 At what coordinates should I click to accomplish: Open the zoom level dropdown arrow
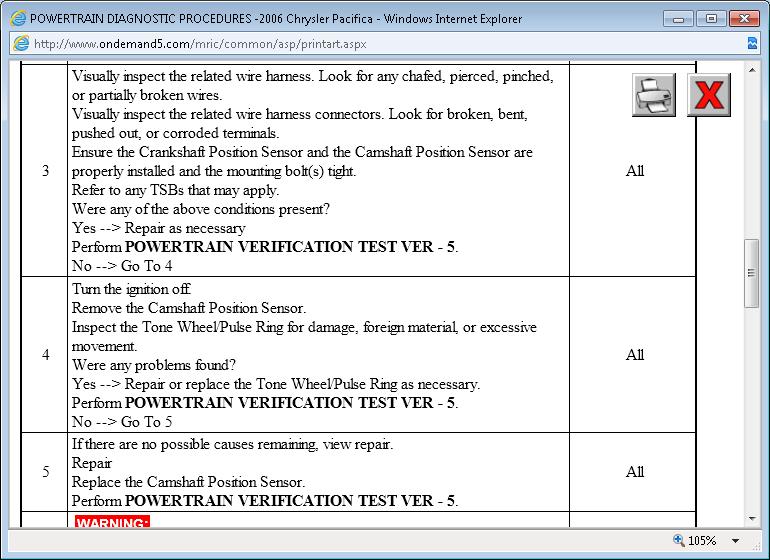pos(735,541)
